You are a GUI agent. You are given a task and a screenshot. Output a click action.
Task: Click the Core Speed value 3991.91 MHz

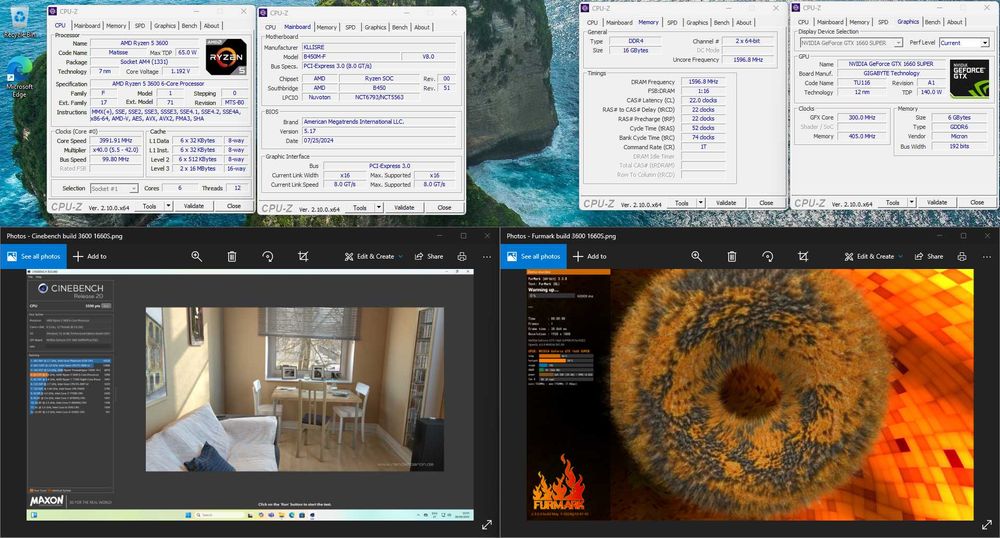[x=115, y=140]
